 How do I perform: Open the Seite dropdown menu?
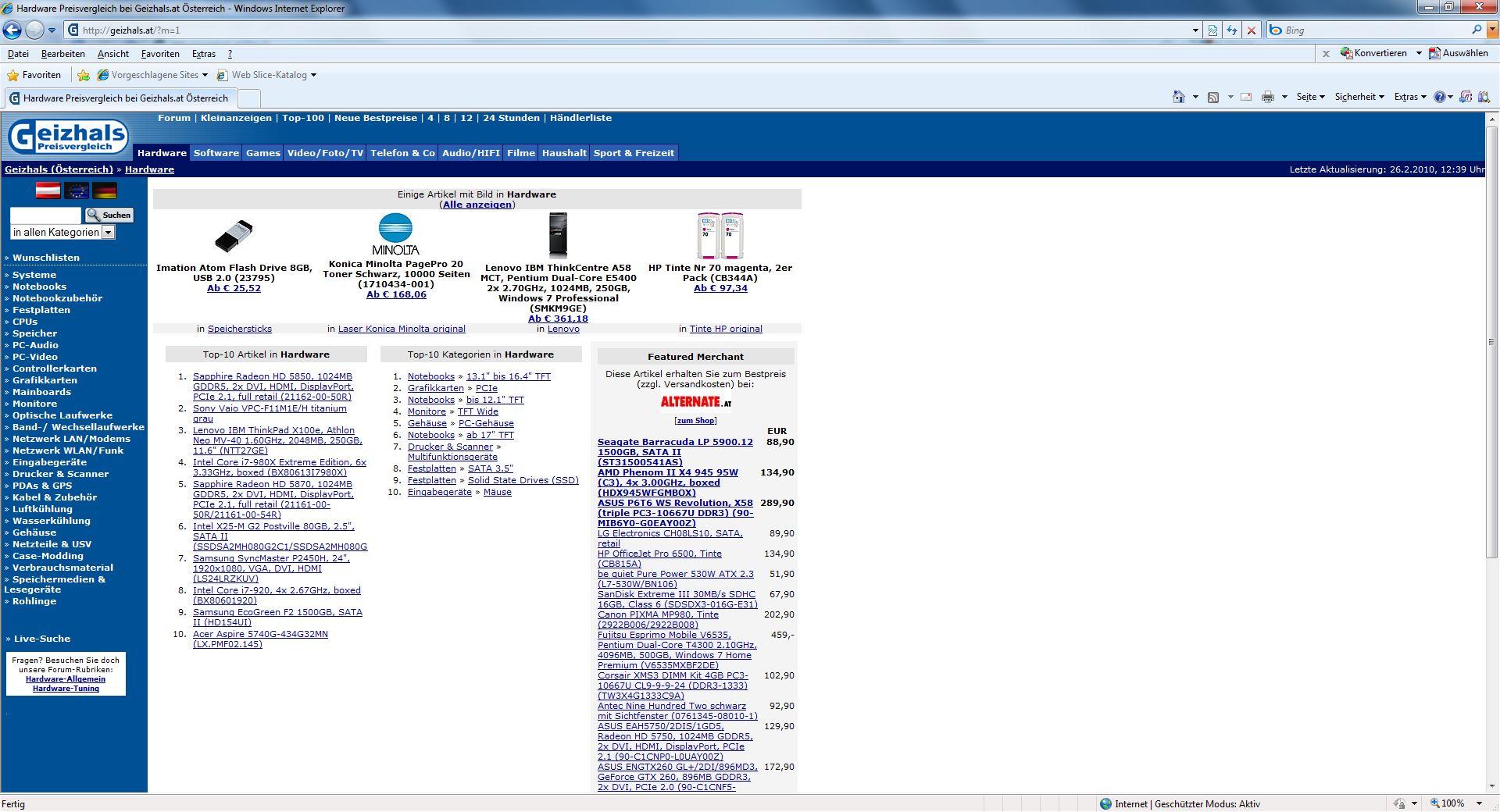coord(1310,97)
